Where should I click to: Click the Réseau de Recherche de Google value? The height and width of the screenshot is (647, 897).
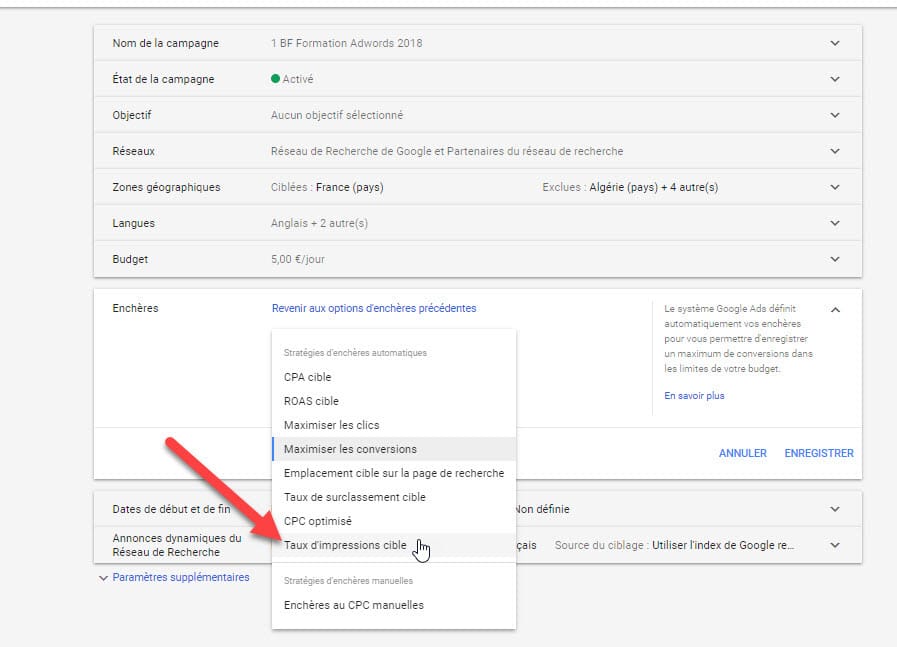(x=447, y=151)
